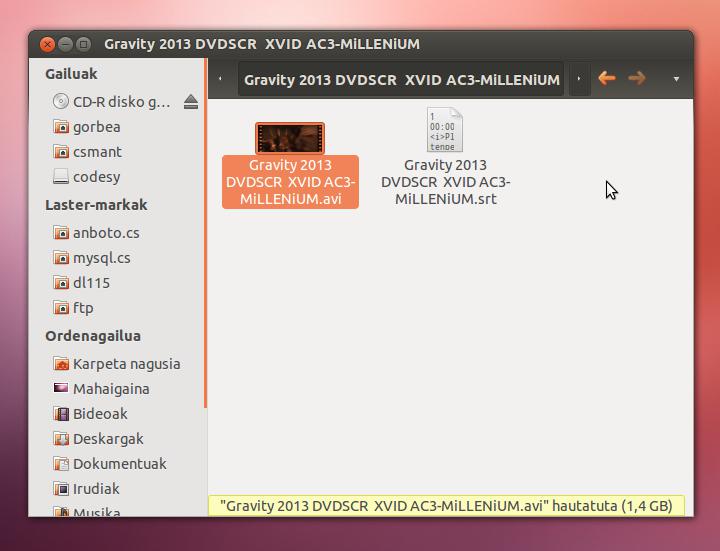Click the Gravity 2013 path bar button
The image size is (720, 551).
[x=401, y=79]
